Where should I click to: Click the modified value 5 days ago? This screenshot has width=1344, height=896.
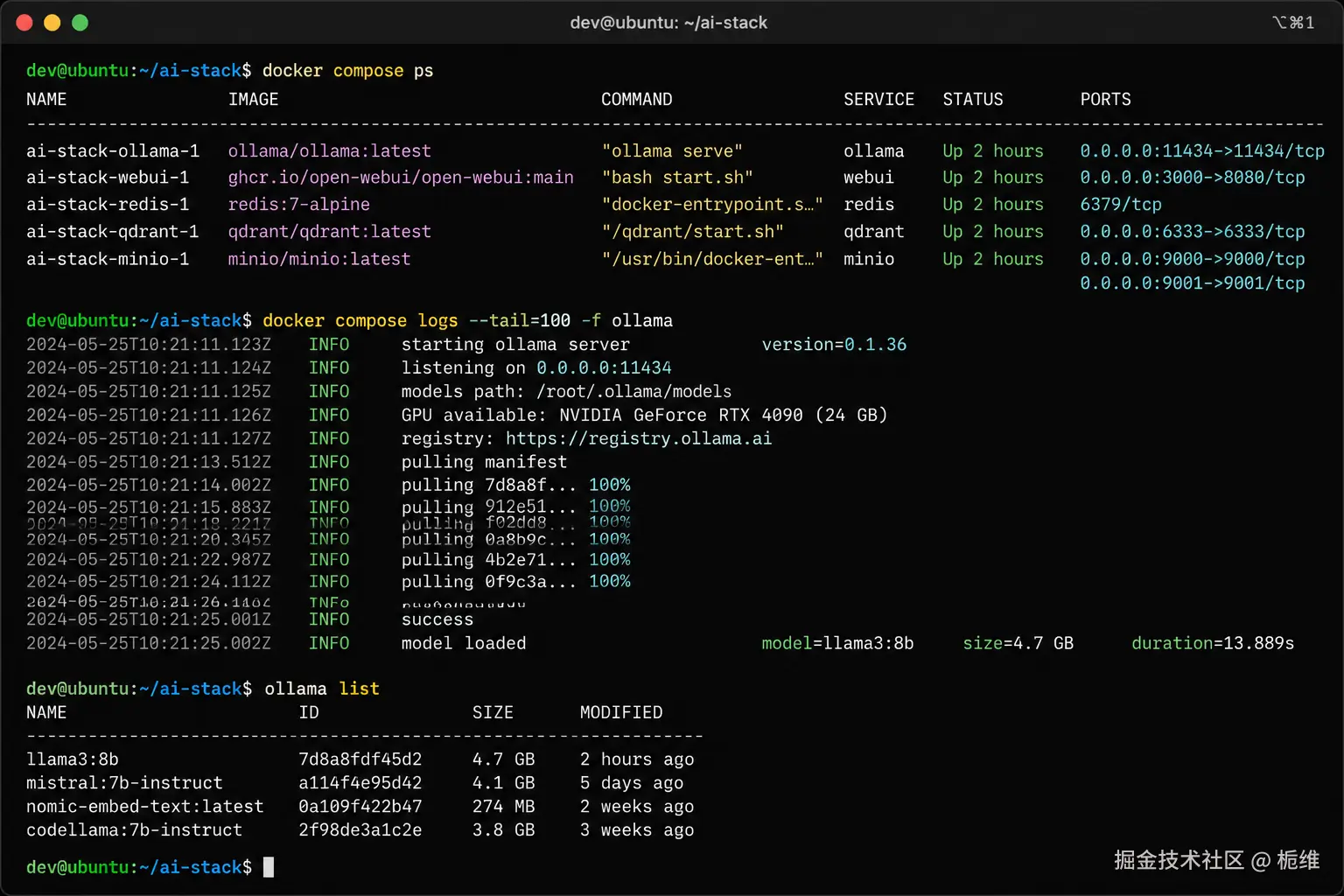pos(632,783)
